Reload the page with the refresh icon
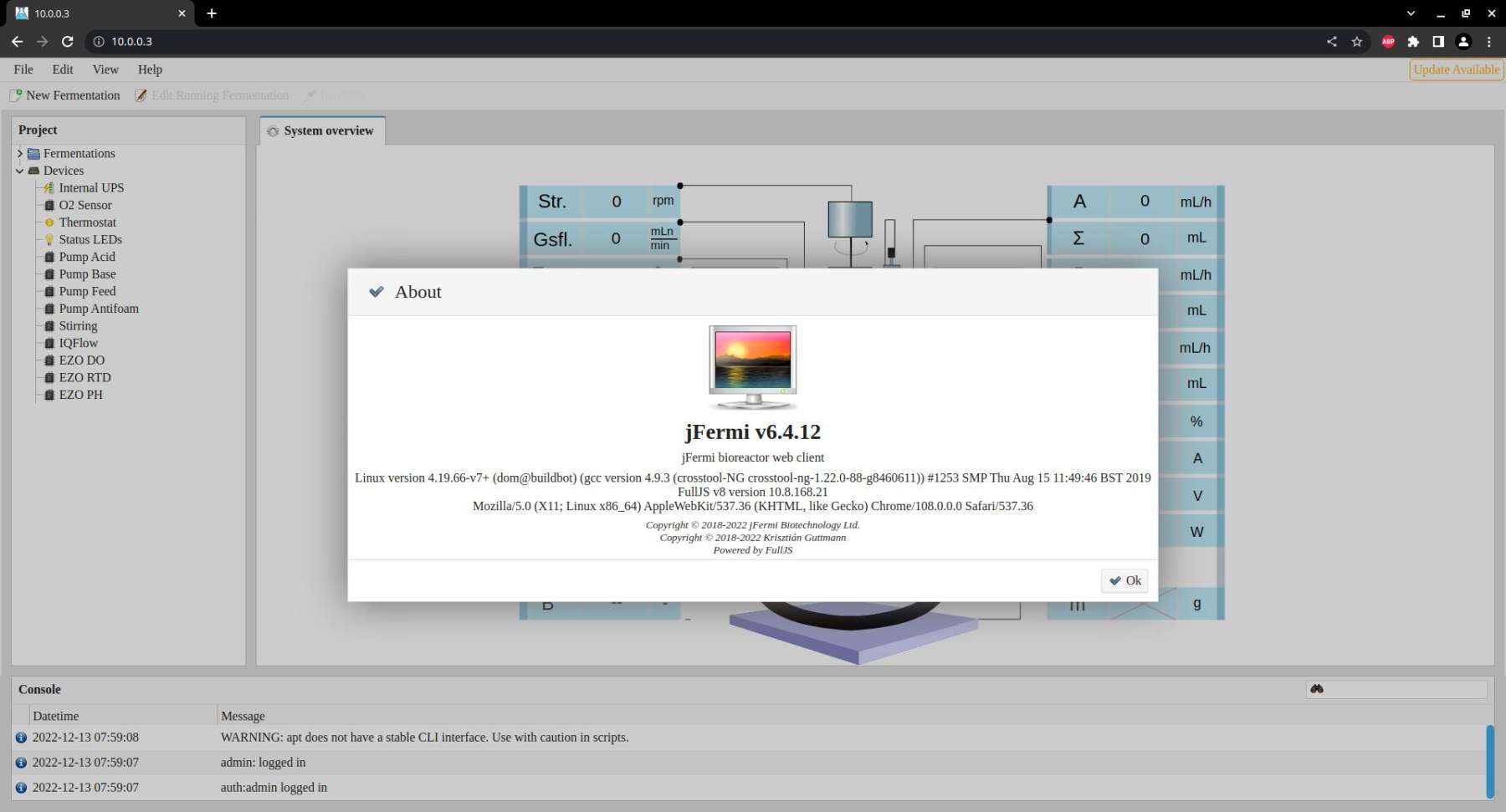The height and width of the screenshot is (812, 1506). [x=68, y=42]
